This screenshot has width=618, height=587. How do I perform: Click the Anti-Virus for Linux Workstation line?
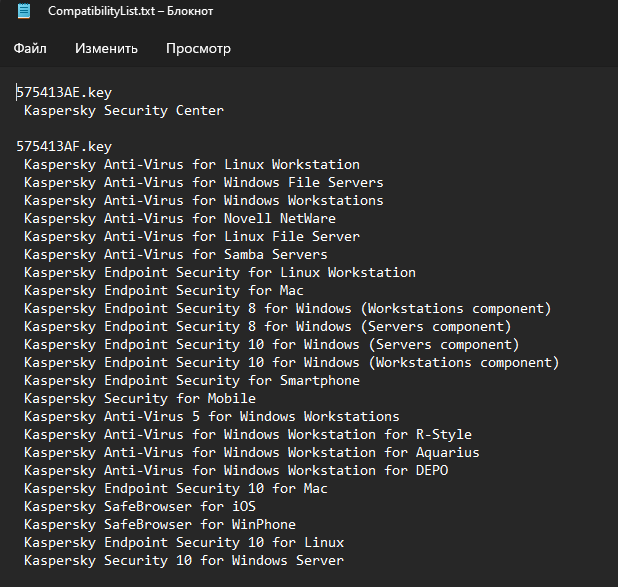click(x=192, y=164)
